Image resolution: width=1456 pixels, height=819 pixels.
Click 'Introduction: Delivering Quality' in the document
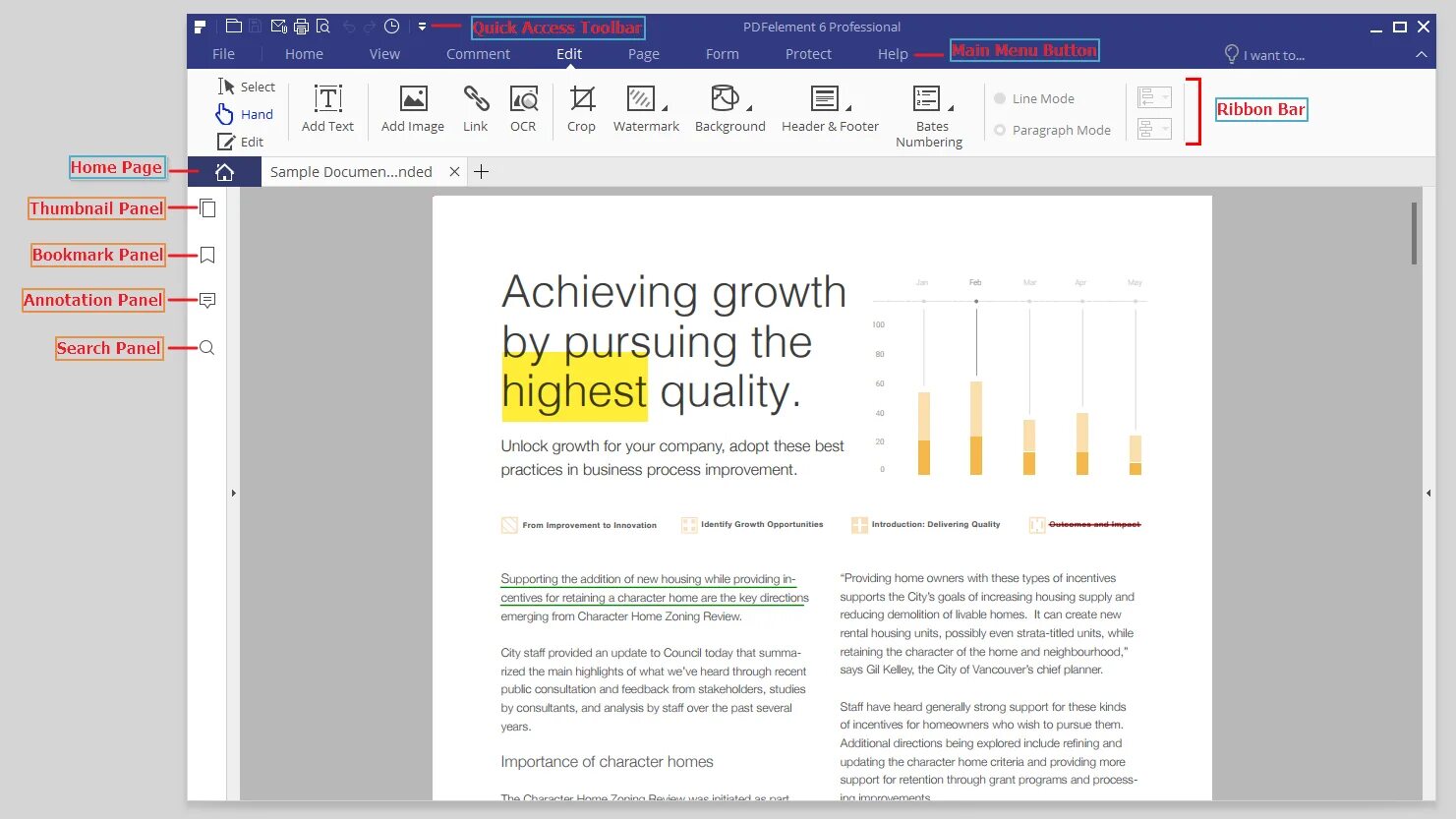[x=935, y=524]
